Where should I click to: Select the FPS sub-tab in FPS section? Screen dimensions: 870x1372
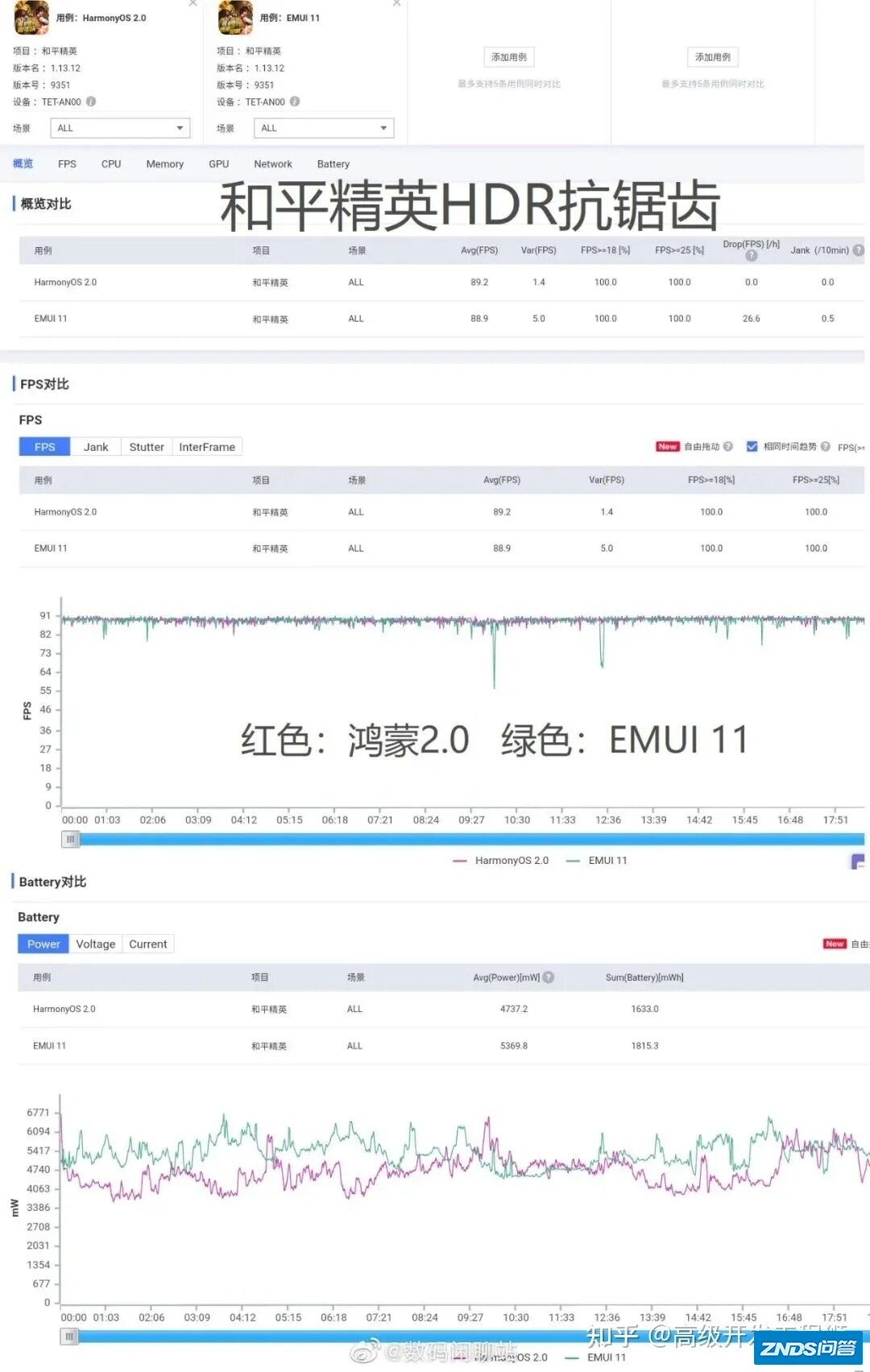click(x=45, y=447)
